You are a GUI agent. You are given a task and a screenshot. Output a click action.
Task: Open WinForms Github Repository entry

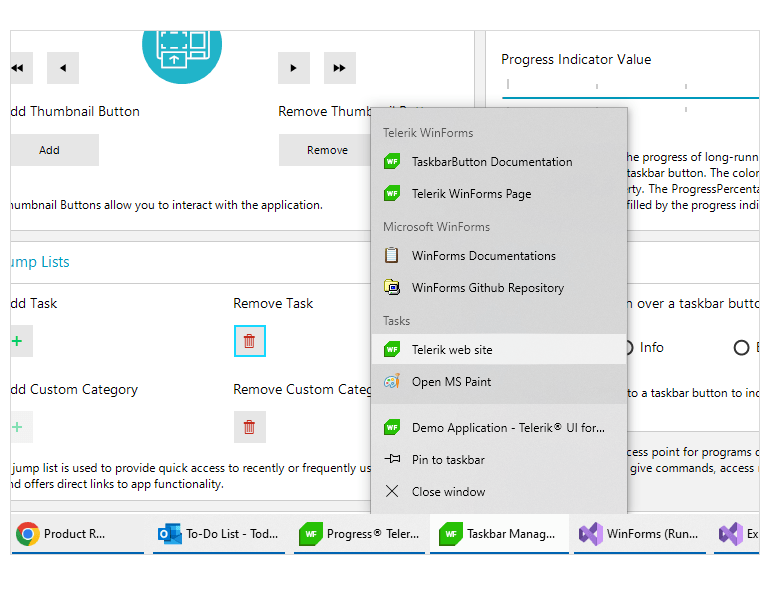pyautogui.click(x=499, y=287)
